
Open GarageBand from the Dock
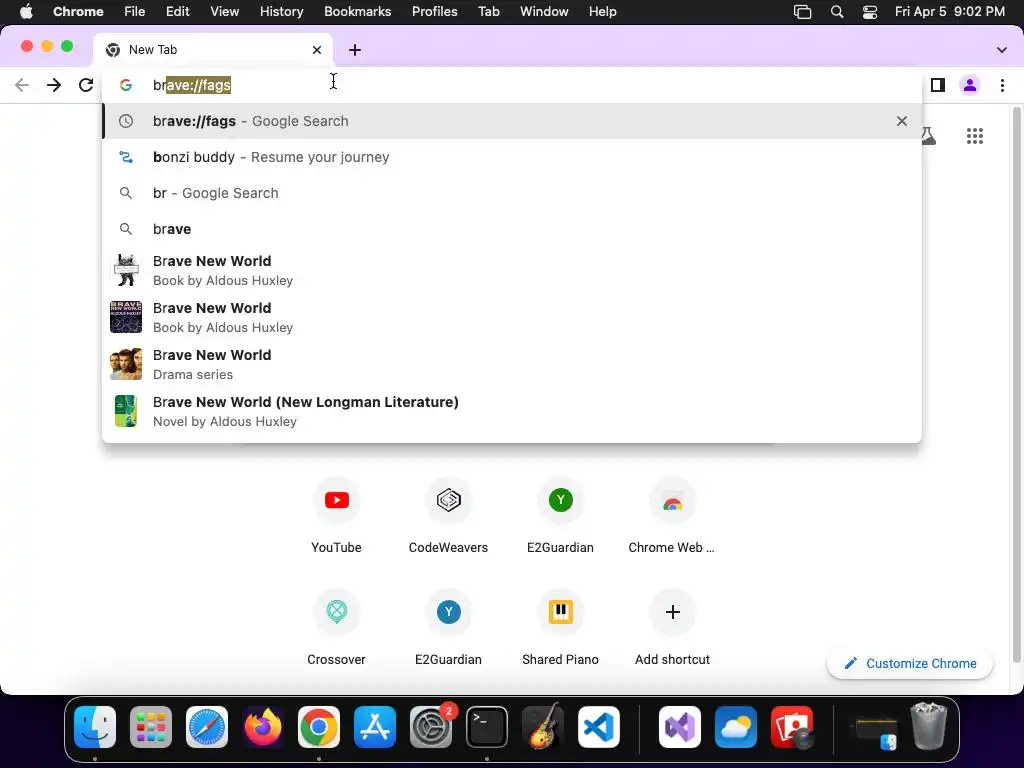pyautogui.click(x=543, y=727)
